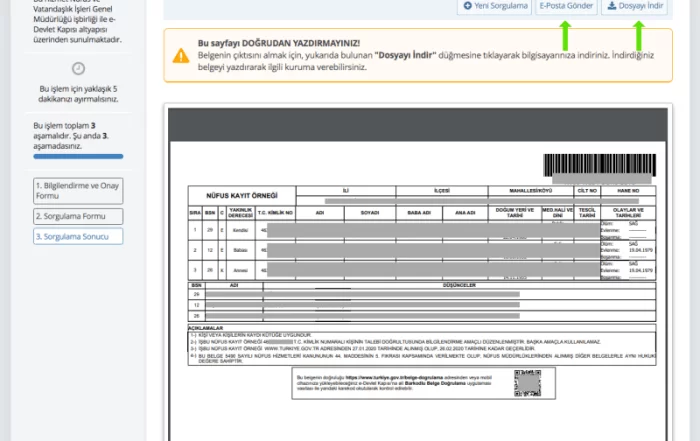The height and width of the screenshot is (441, 700).
Task: Select step 3. Sorgulama Sonucu
Action: click(x=78, y=236)
